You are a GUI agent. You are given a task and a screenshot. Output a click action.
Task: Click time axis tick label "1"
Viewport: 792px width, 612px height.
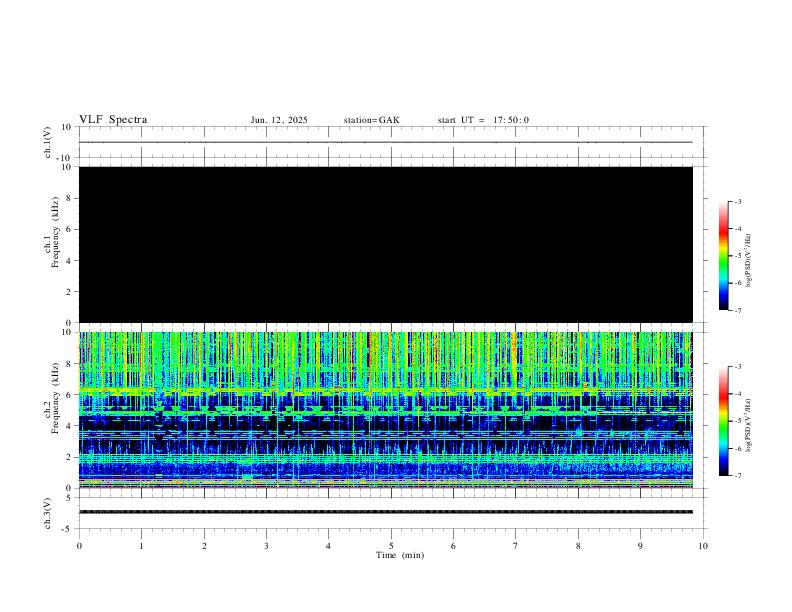(x=141, y=546)
